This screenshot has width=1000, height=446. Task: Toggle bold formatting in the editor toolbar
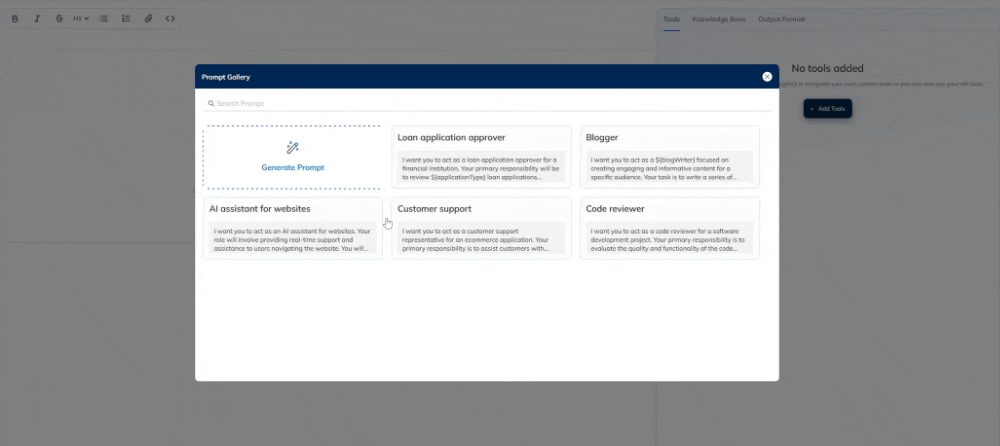click(x=16, y=19)
